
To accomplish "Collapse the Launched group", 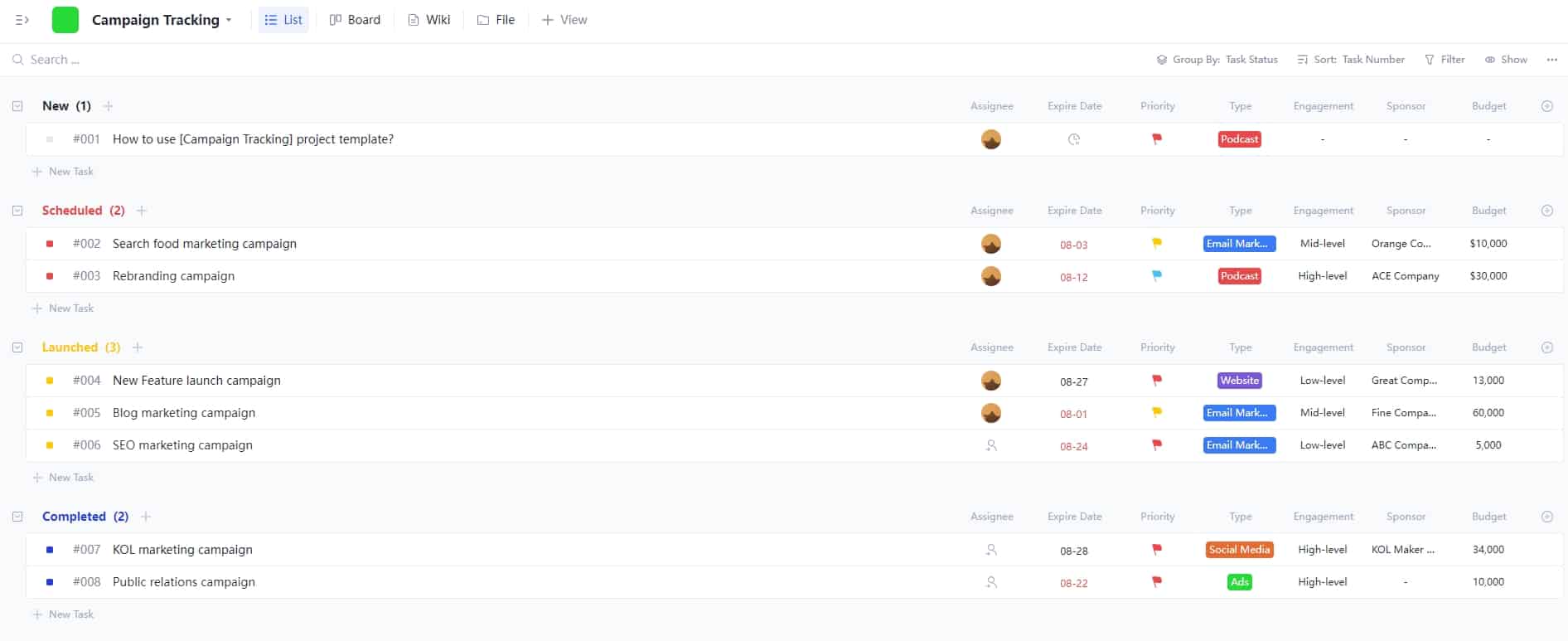I will (17, 347).
